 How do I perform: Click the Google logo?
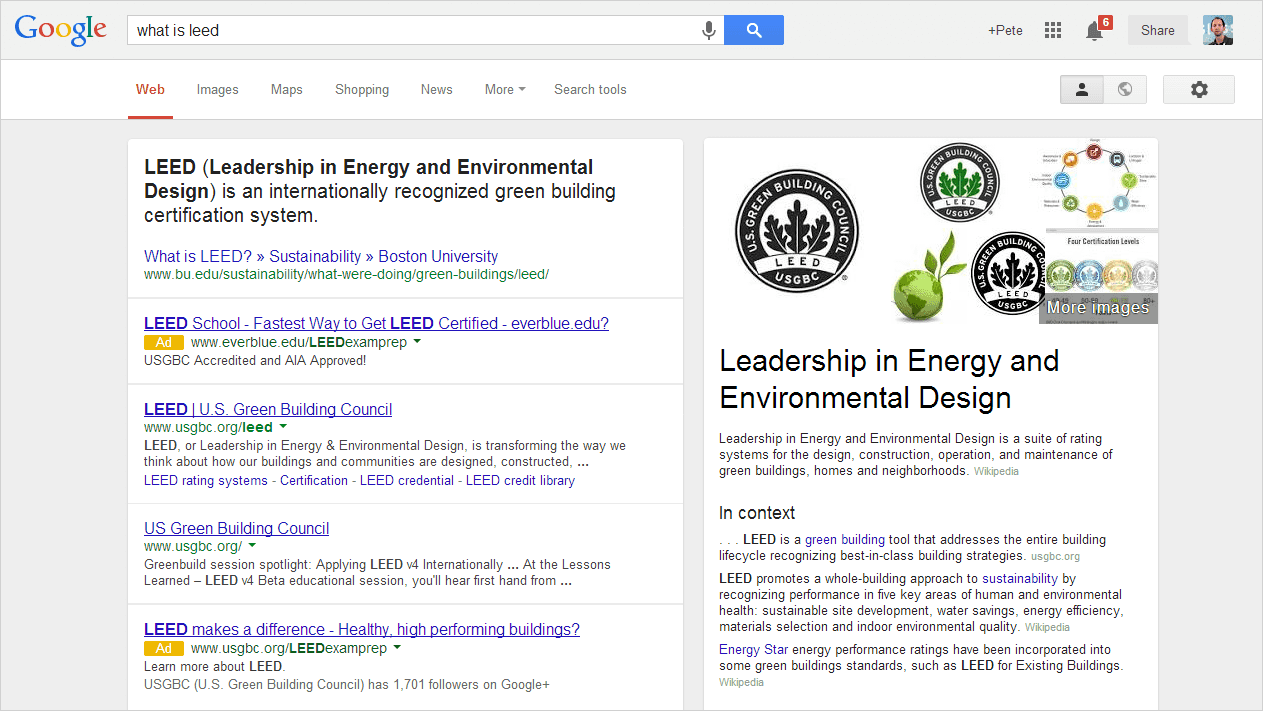point(61,30)
